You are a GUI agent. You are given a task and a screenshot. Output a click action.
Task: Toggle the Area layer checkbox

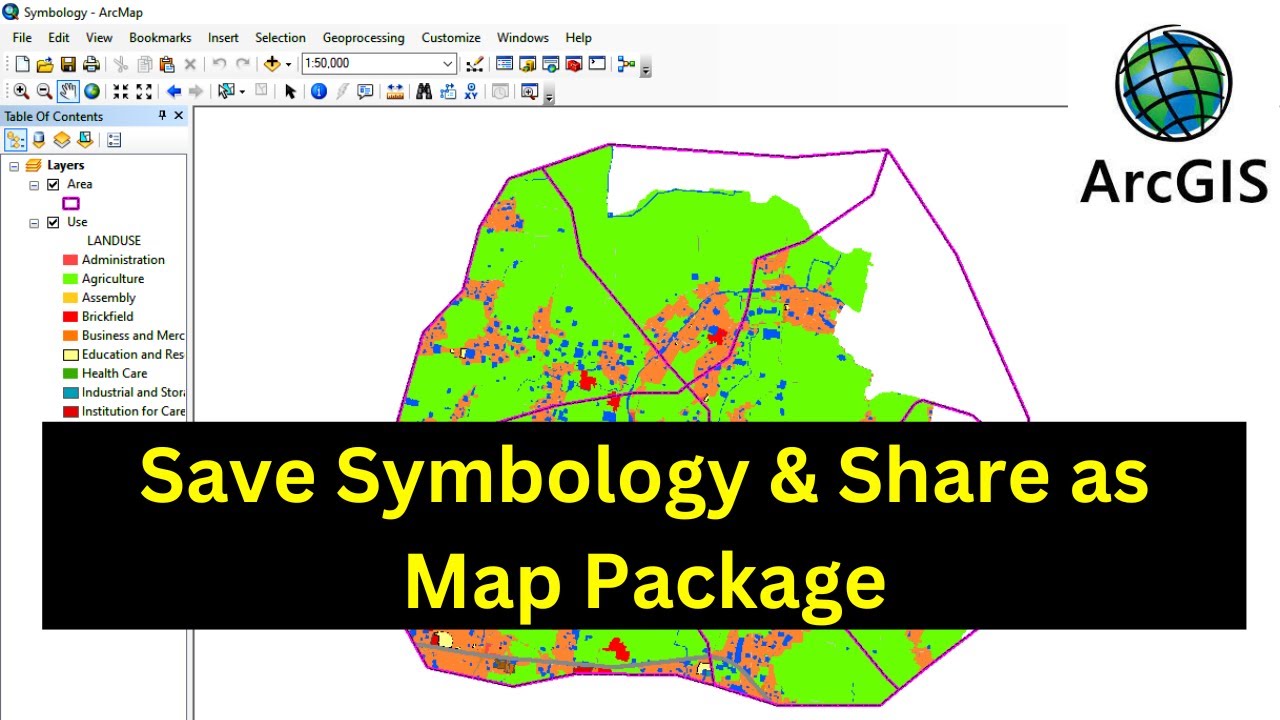(x=53, y=184)
